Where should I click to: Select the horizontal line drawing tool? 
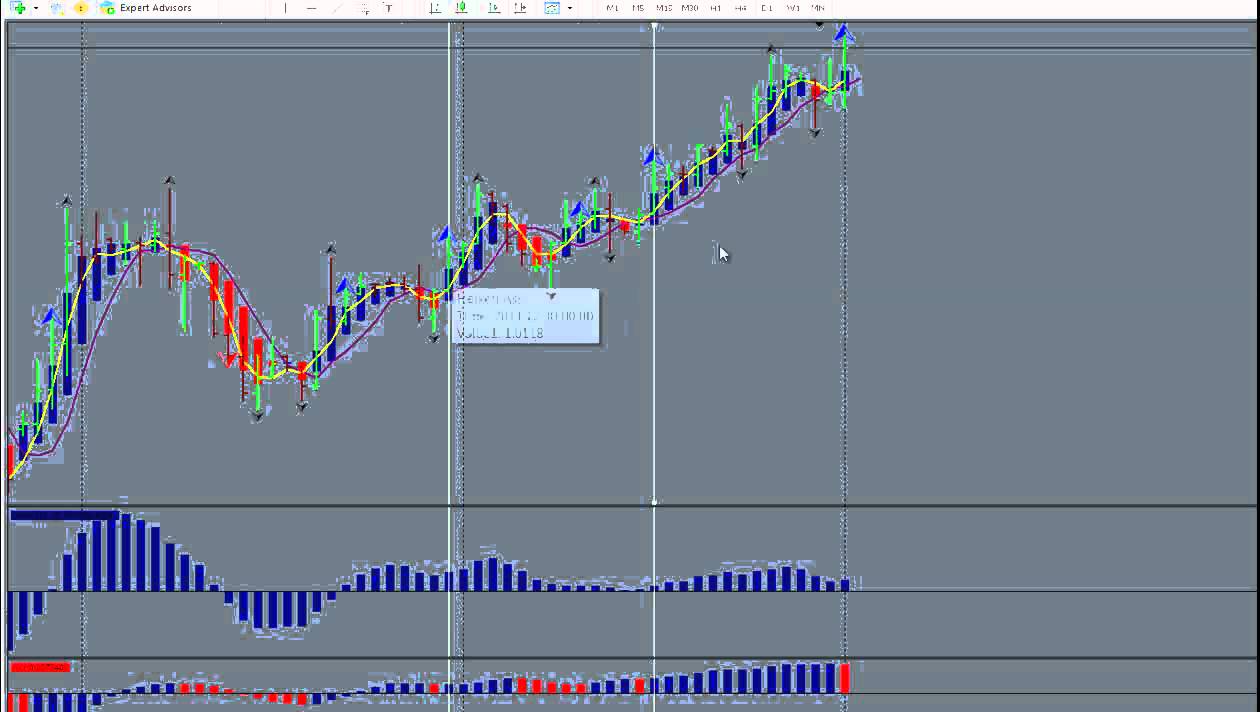pyautogui.click(x=311, y=8)
